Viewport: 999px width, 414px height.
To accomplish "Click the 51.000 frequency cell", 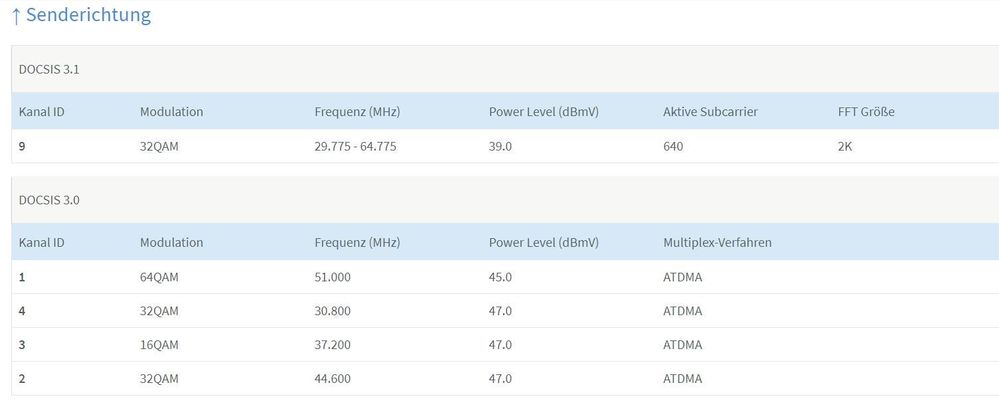I will click(332, 277).
